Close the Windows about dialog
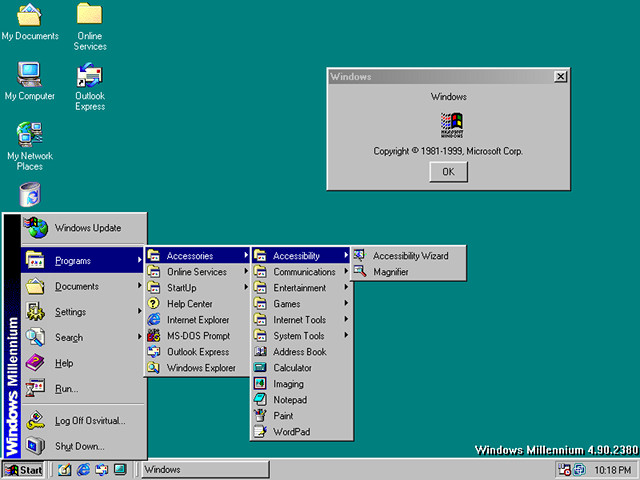Viewport: 640px width, 480px height. tap(560, 76)
